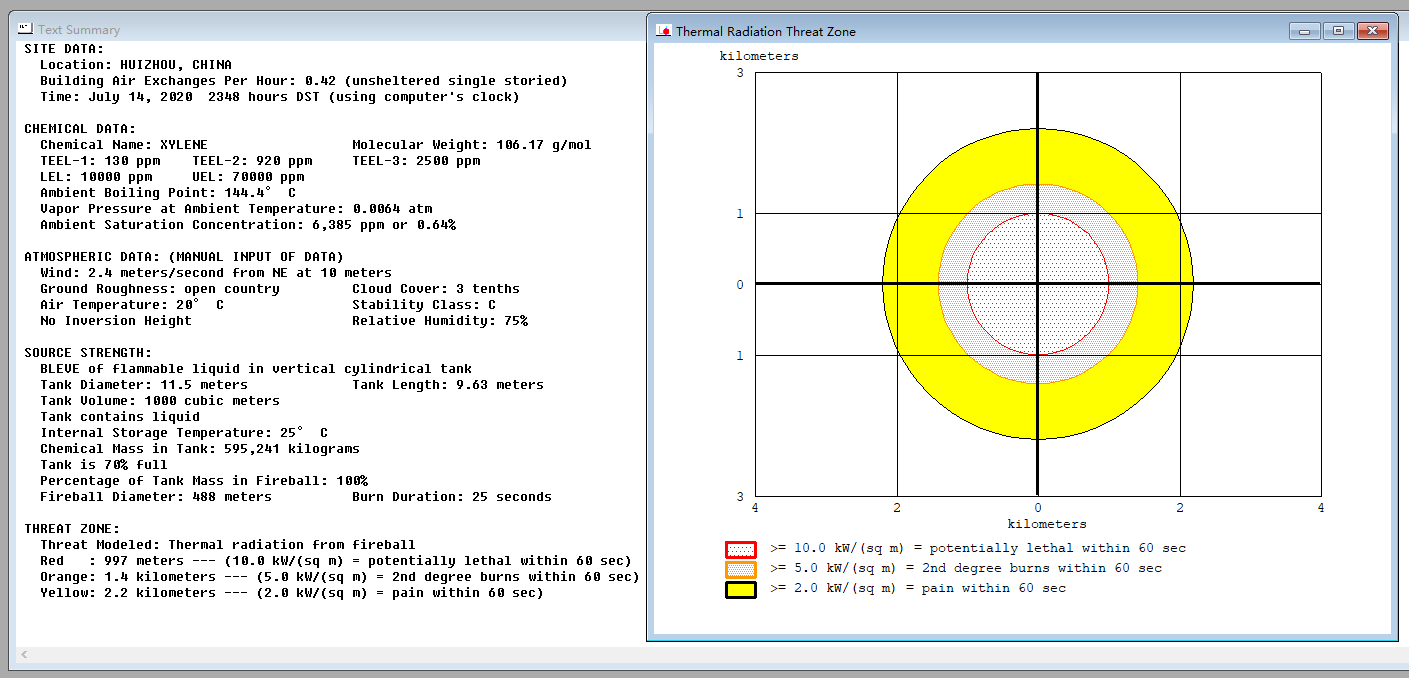Click the Thermal Radiation Threat Zone window icon
This screenshot has height=678, width=1409.
[x=663, y=31]
